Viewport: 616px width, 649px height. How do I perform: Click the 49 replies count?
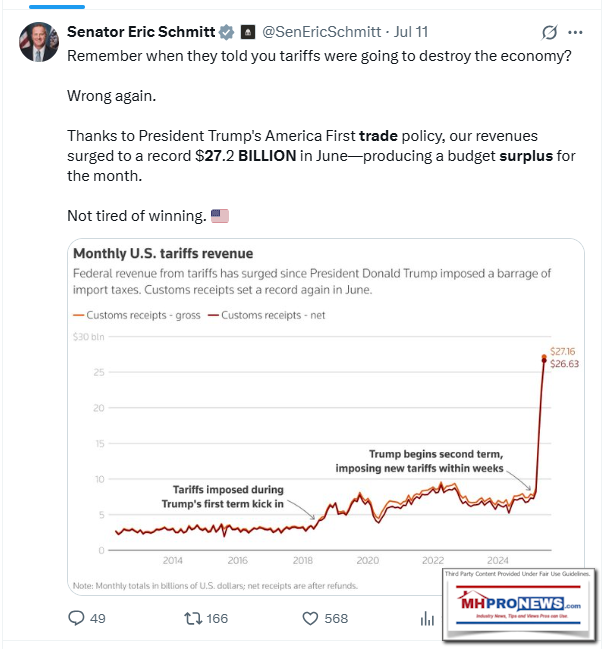[97, 618]
